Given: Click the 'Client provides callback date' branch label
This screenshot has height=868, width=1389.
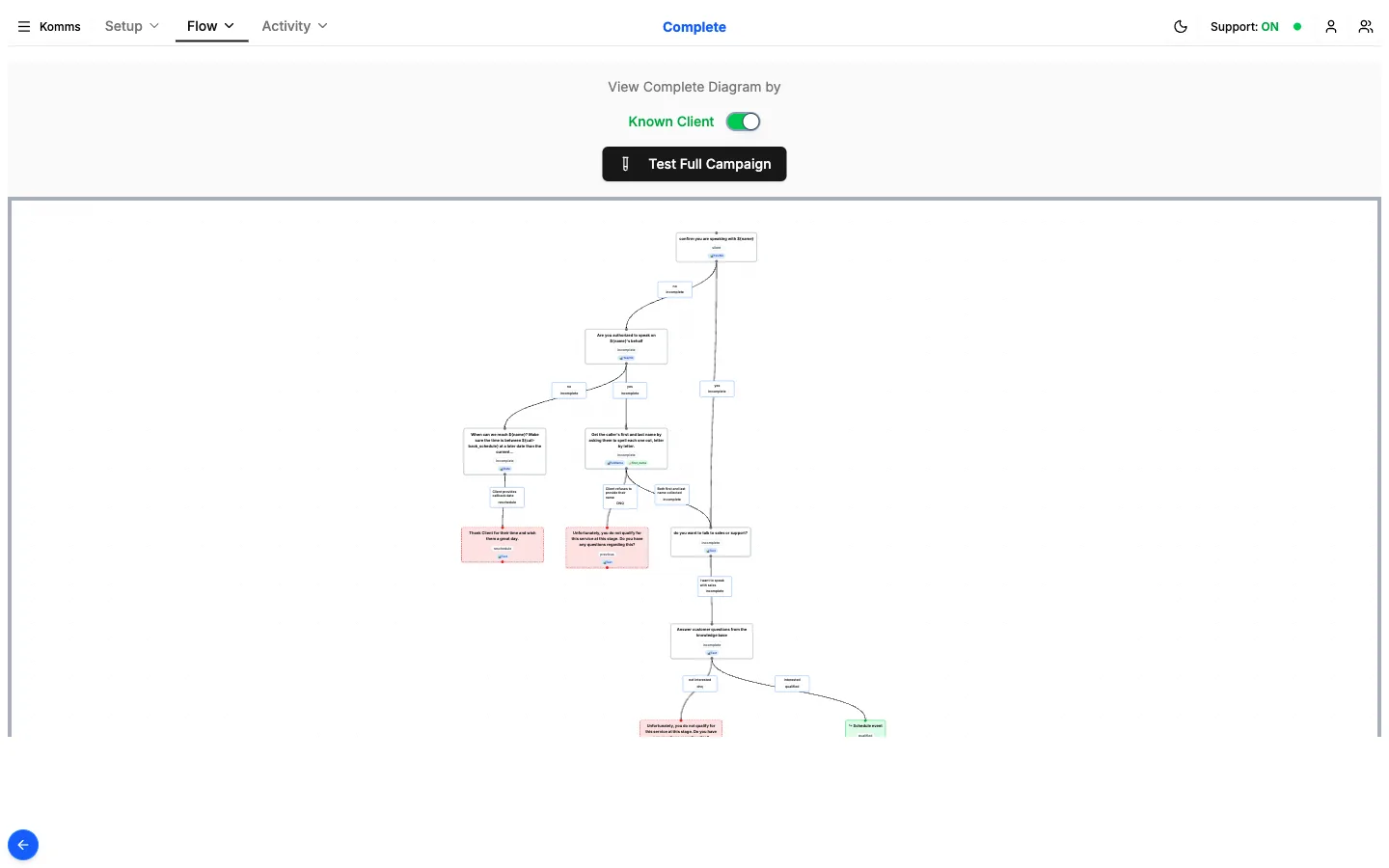Looking at the screenshot, I should click(506, 497).
